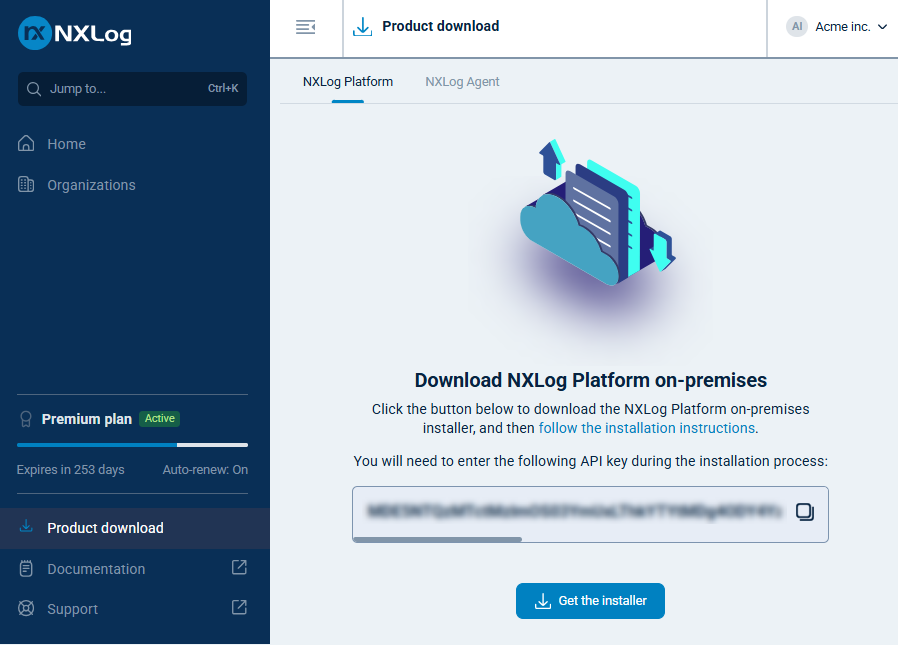898x645 pixels.
Task: Toggle the Auto-renew setting
Action: pyautogui.click(x=204, y=469)
